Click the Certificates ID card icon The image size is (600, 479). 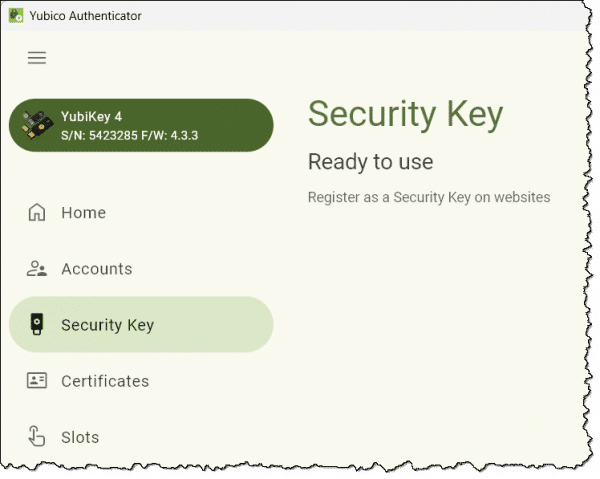37,381
